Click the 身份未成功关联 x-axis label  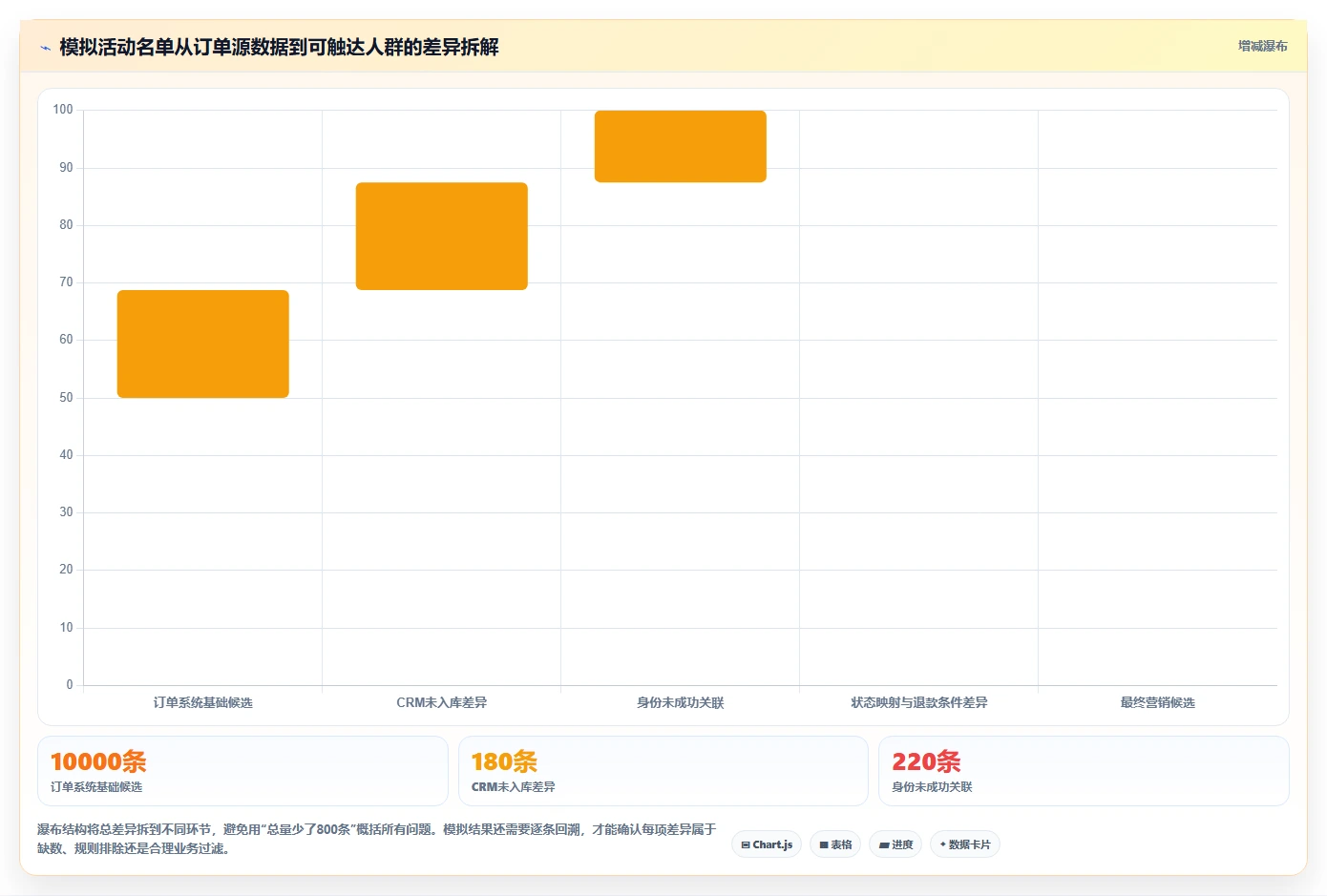[681, 702]
